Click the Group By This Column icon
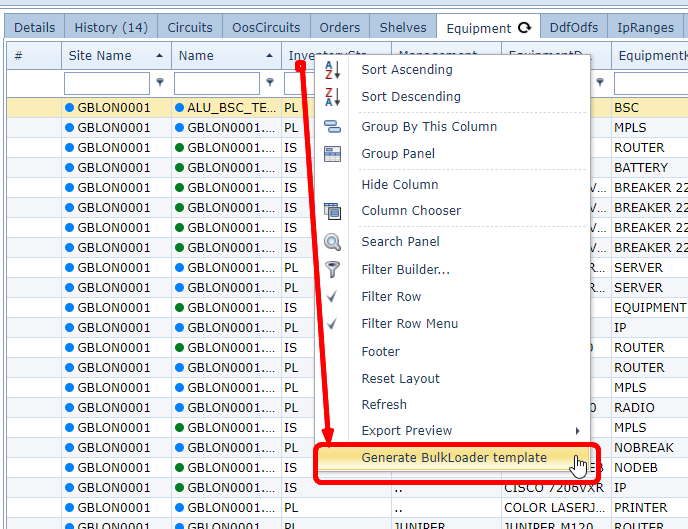The height and width of the screenshot is (529, 688). pyautogui.click(x=333, y=127)
